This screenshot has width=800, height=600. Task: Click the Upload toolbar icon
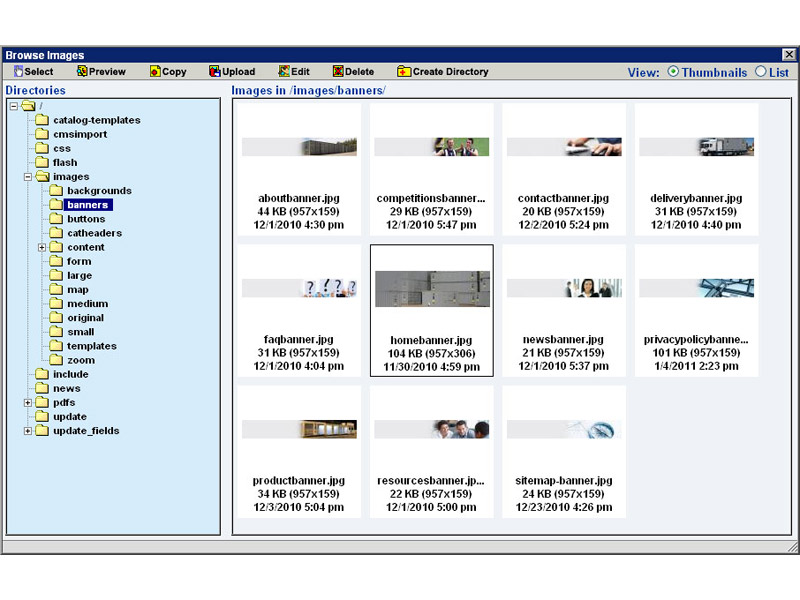click(214, 72)
